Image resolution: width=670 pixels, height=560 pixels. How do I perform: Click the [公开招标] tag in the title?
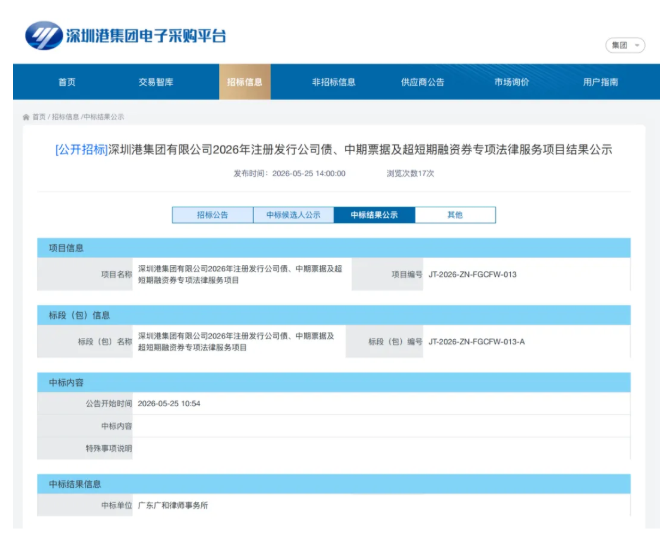pyautogui.click(x=81, y=150)
